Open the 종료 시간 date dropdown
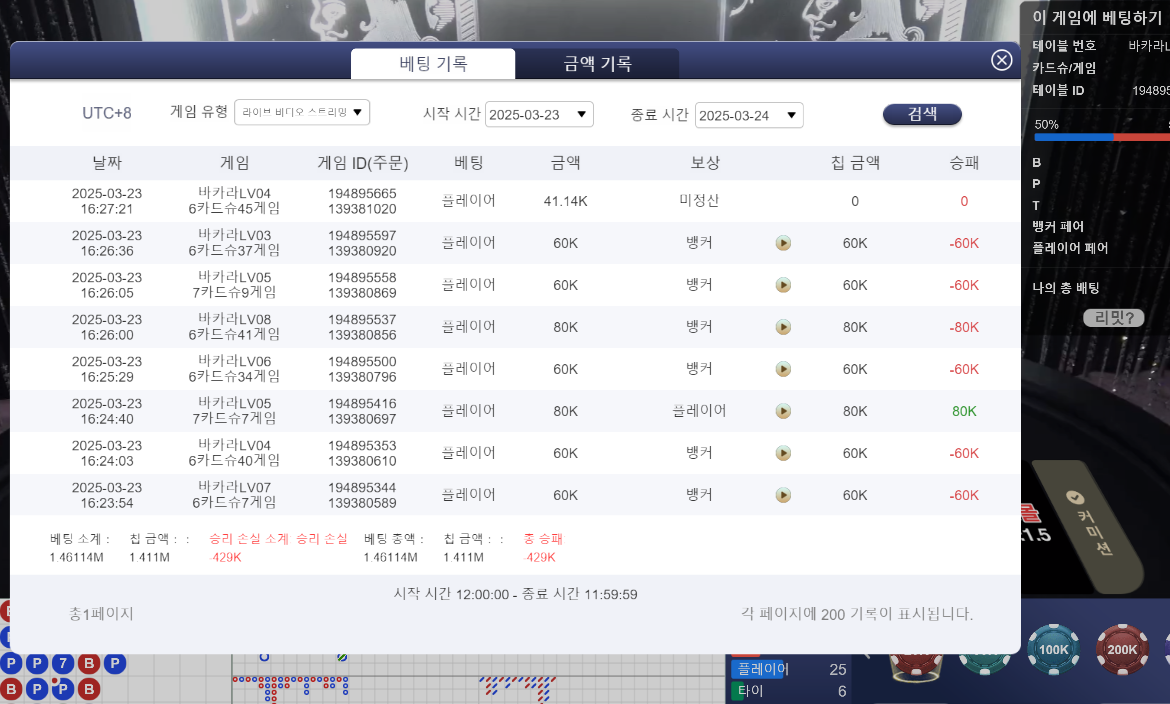Image resolution: width=1170 pixels, height=704 pixels. click(749, 115)
